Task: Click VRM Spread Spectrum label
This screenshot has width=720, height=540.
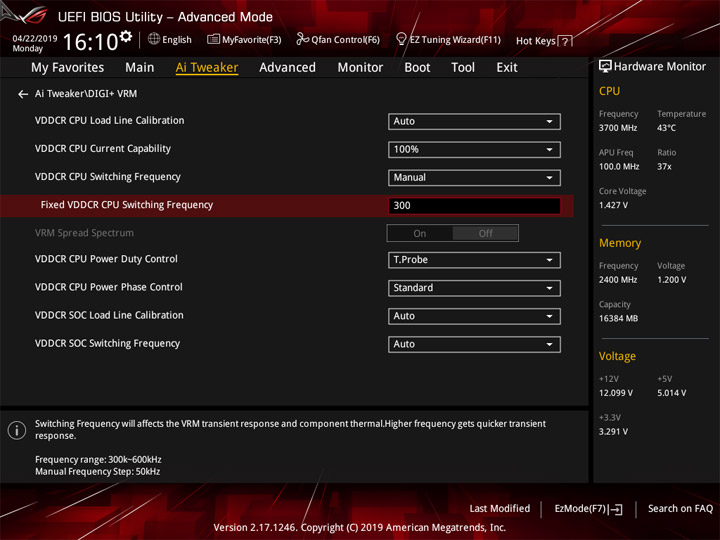Action: click(84, 233)
